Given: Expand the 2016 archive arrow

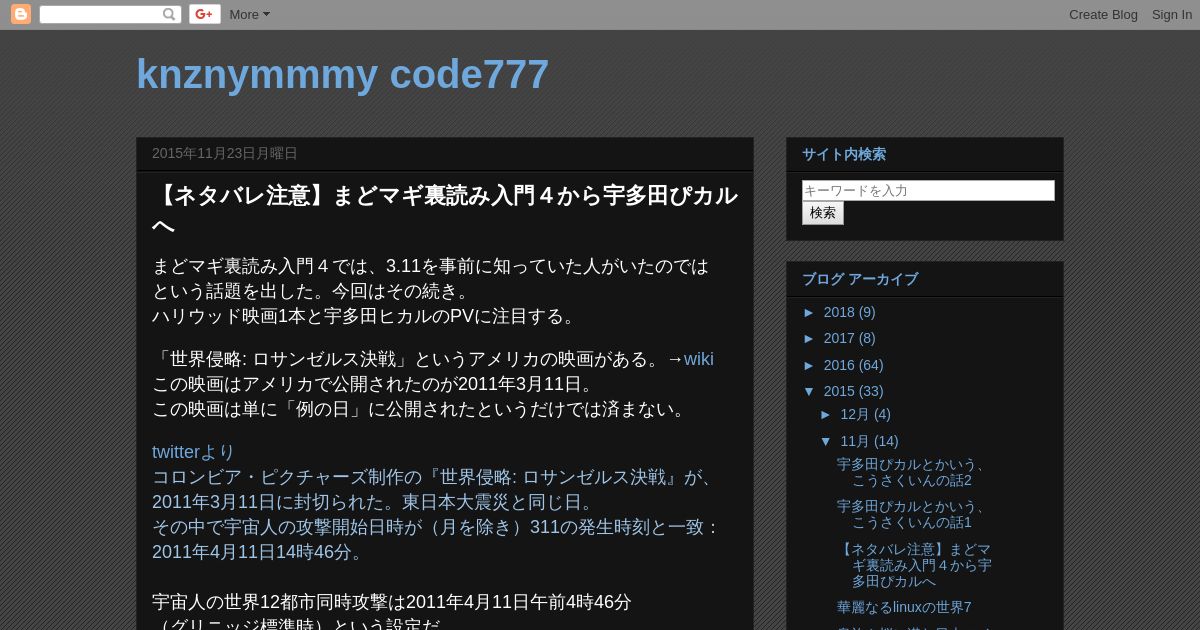Looking at the screenshot, I should tap(810, 365).
